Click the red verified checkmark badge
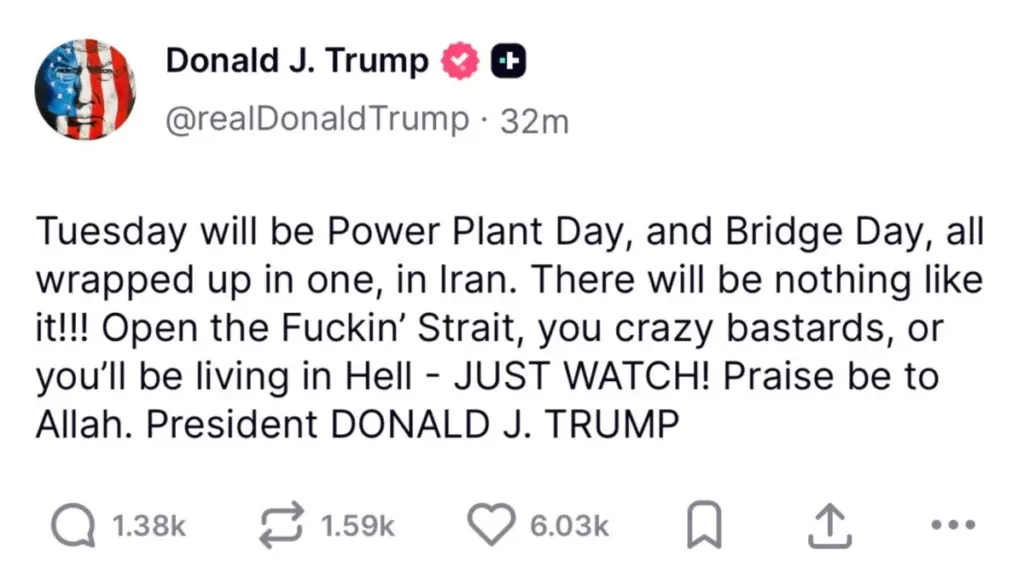Viewport: 1024px width, 579px height. click(459, 59)
